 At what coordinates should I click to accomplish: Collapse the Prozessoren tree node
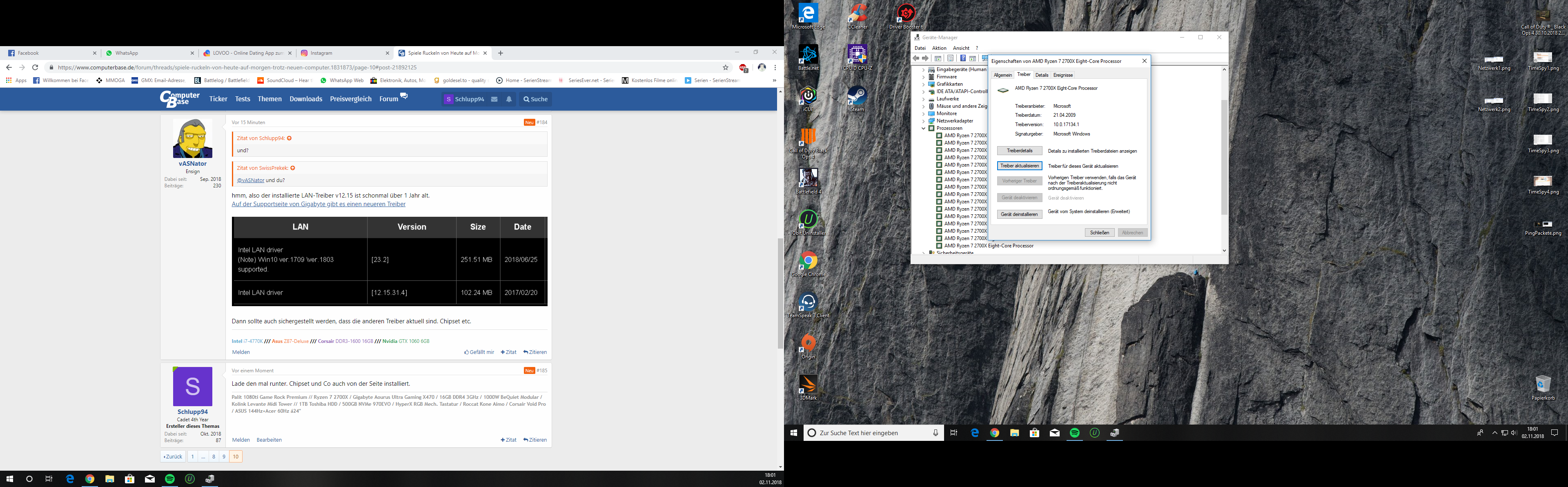(923, 129)
